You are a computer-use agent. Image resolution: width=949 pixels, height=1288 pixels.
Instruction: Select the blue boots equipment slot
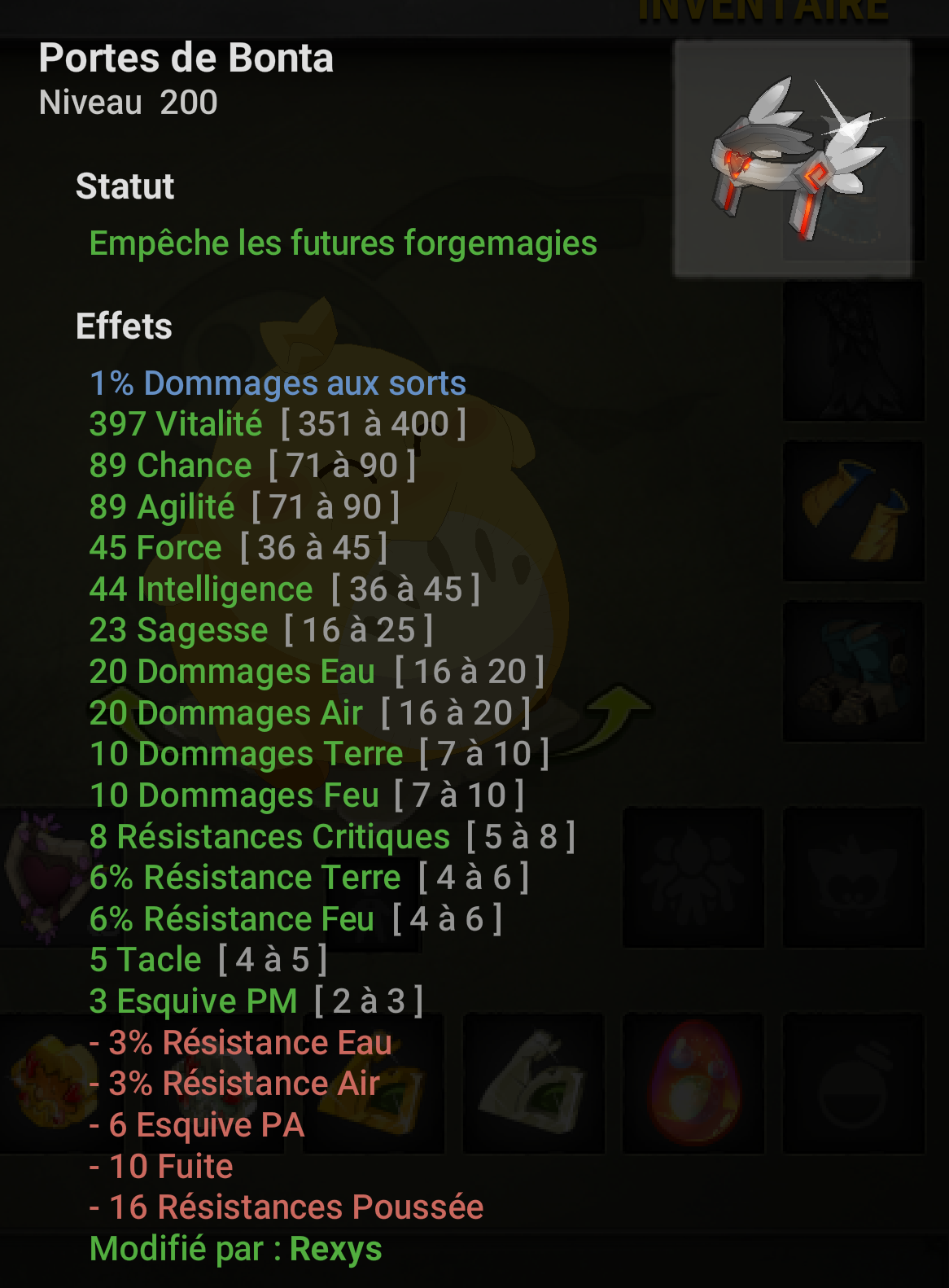point(853,672)
